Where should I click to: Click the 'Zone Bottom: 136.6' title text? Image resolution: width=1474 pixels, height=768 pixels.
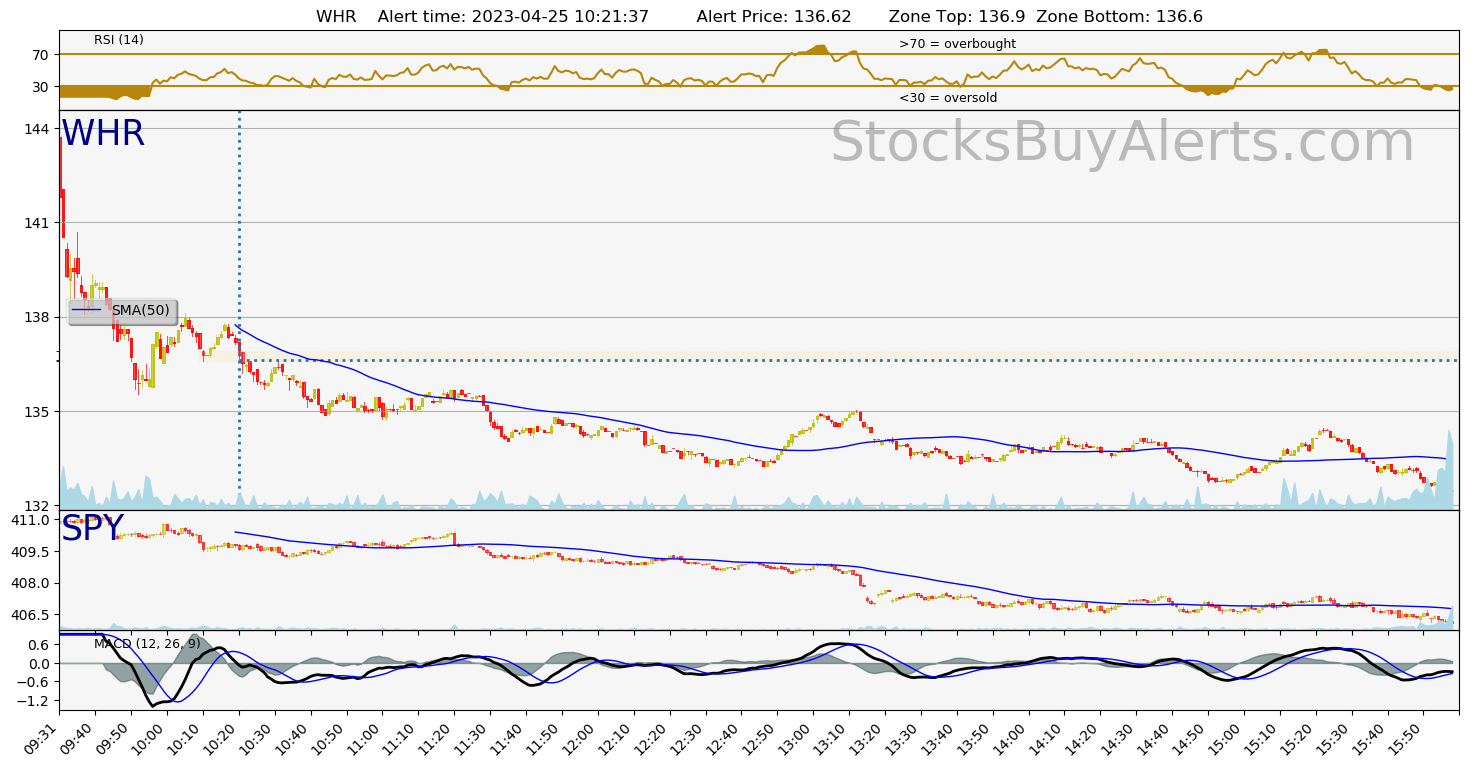coord(1120,17)
